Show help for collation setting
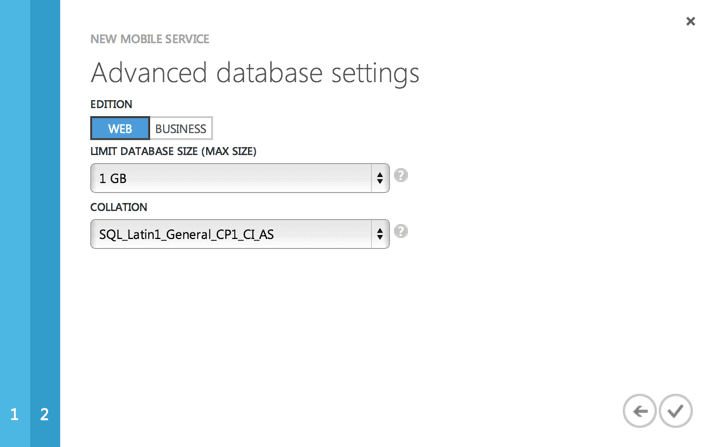The width and height of the screenshot is (710, 447). point(401,232)
